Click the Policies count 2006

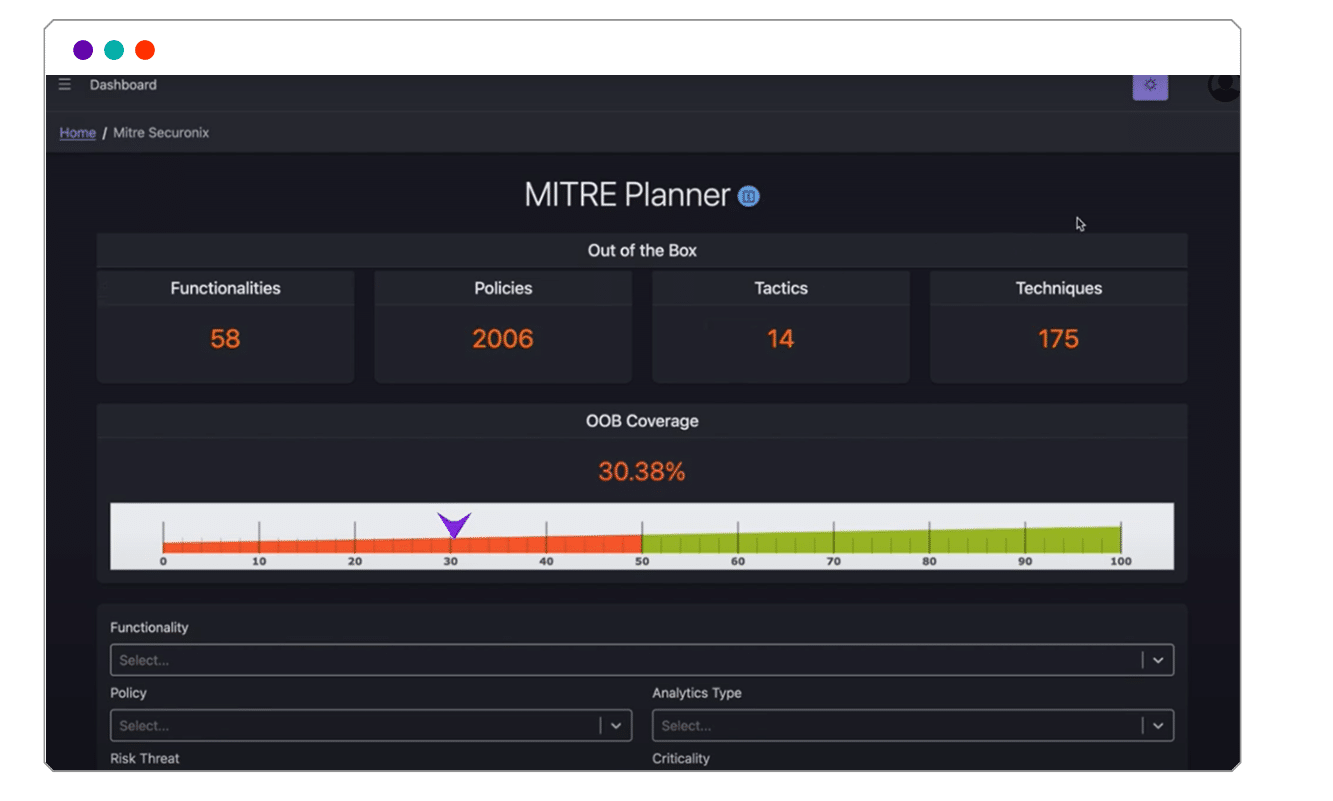503,339
